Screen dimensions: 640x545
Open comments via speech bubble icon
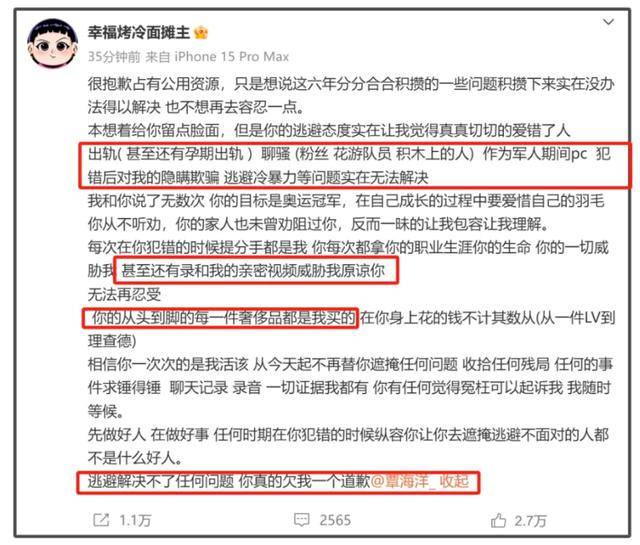pyautogui.click(x=302, y=520)
